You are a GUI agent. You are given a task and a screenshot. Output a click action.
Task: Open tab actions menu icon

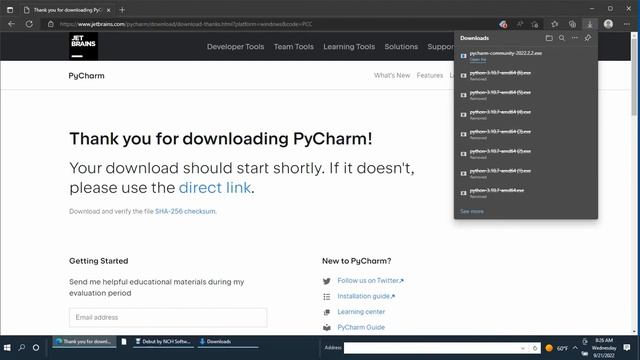10,10
